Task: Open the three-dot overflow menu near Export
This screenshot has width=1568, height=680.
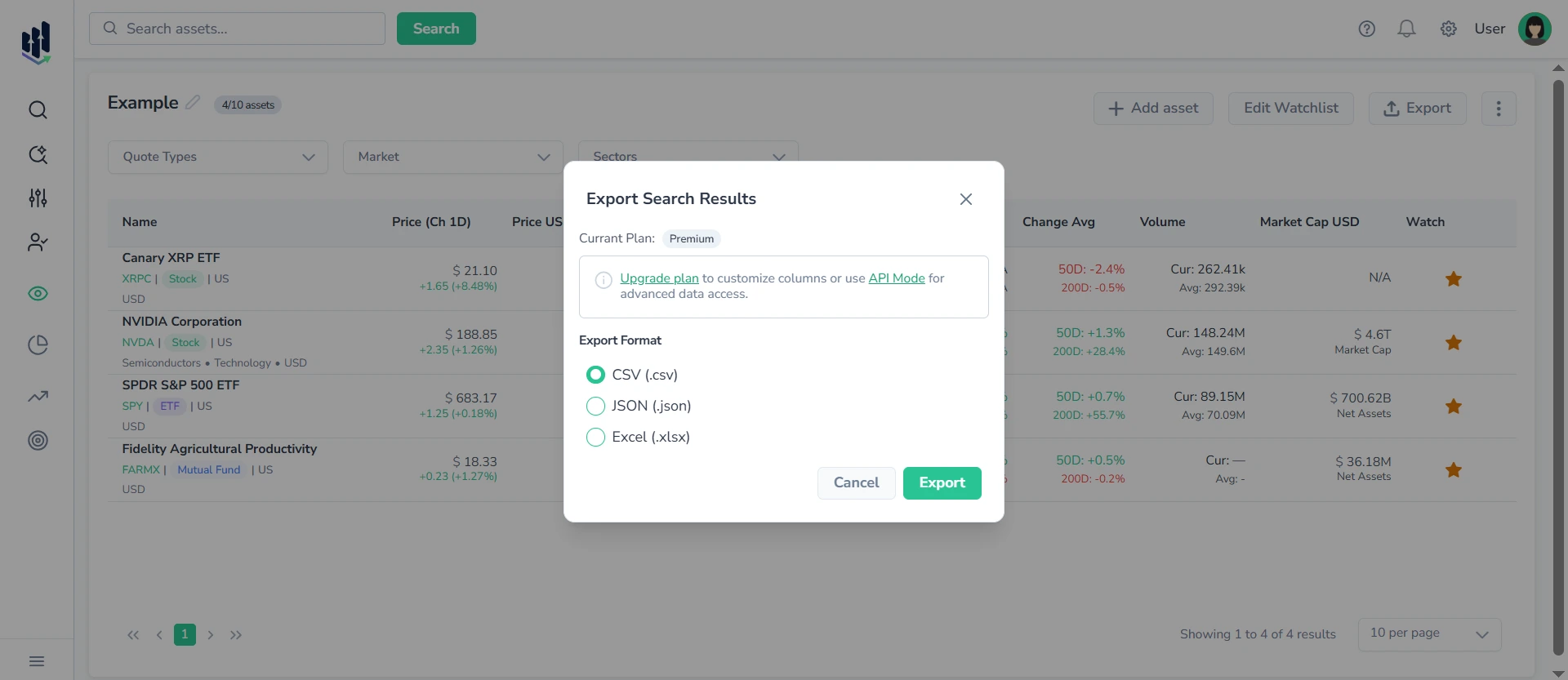Action: [x=1499, y=108]
